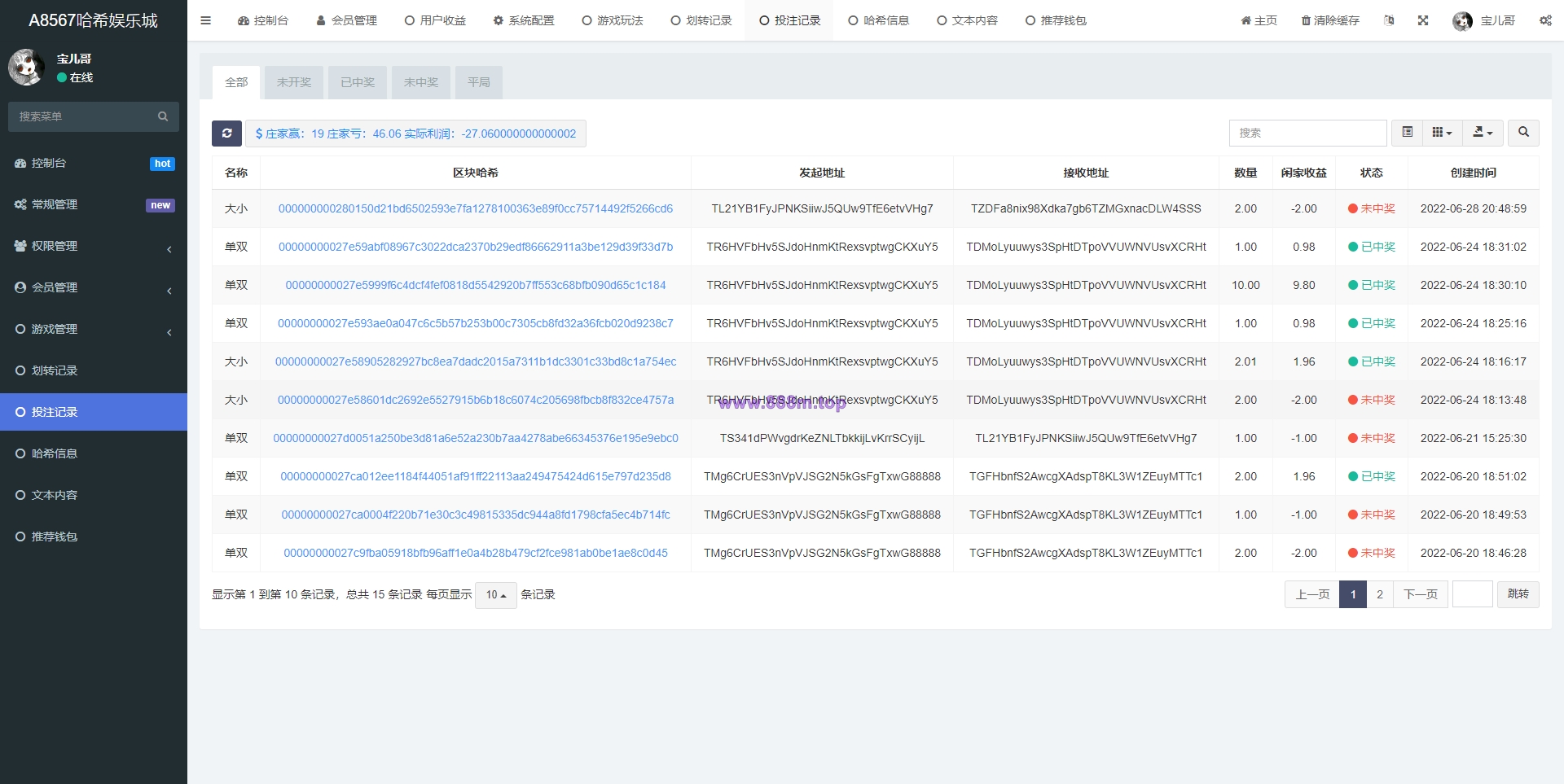This screenshot has width=1564, height=784.
Task: Open block hash link ending 5266cd6
Action: [x=476, y=208]
